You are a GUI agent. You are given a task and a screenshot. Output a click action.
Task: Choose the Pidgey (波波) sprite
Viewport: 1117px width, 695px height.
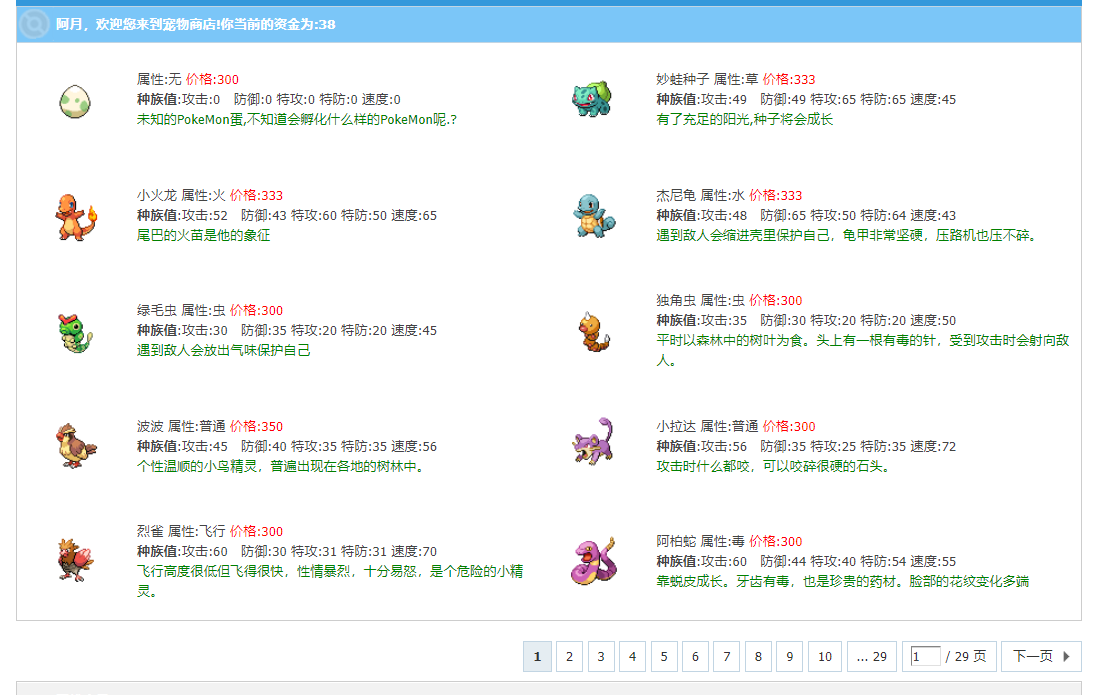[x=76, y=446]
